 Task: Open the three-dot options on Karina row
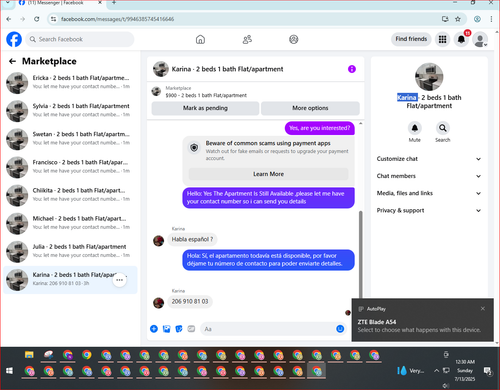[120, 280]
